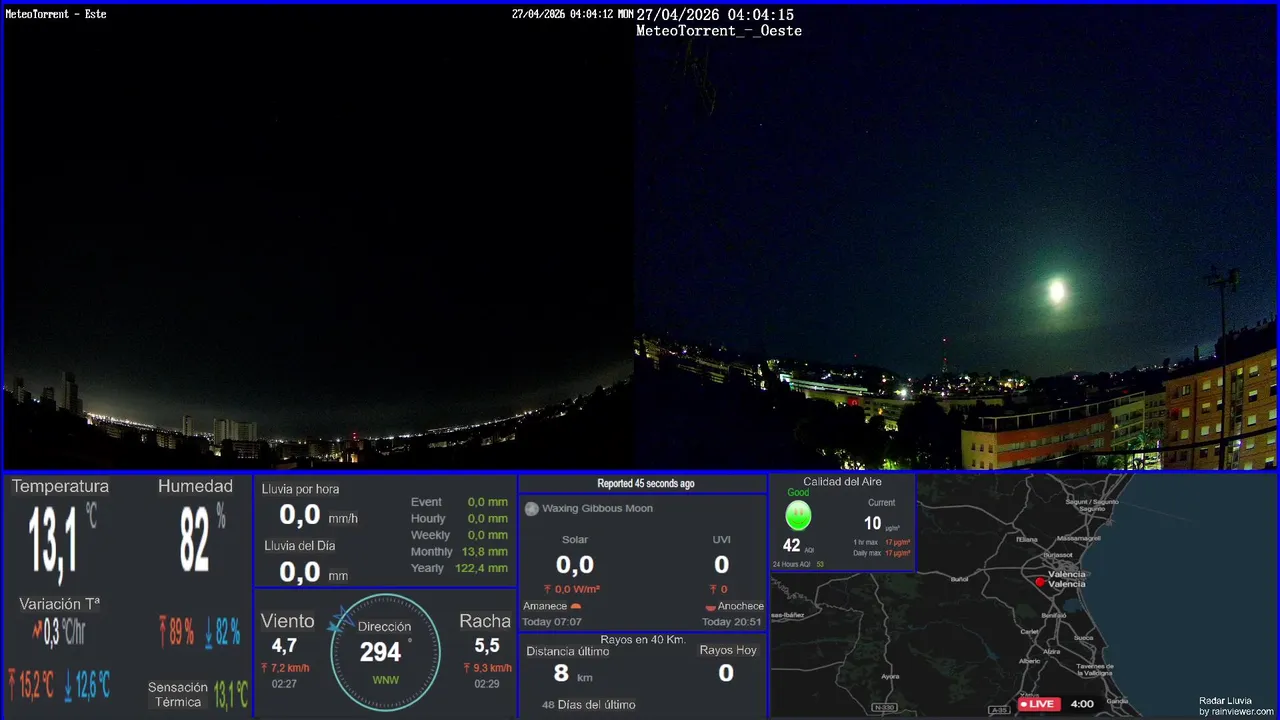Click the N-330 road shield on map
The width and height of the screenshot is (1280, 720).
pos(884,708)
